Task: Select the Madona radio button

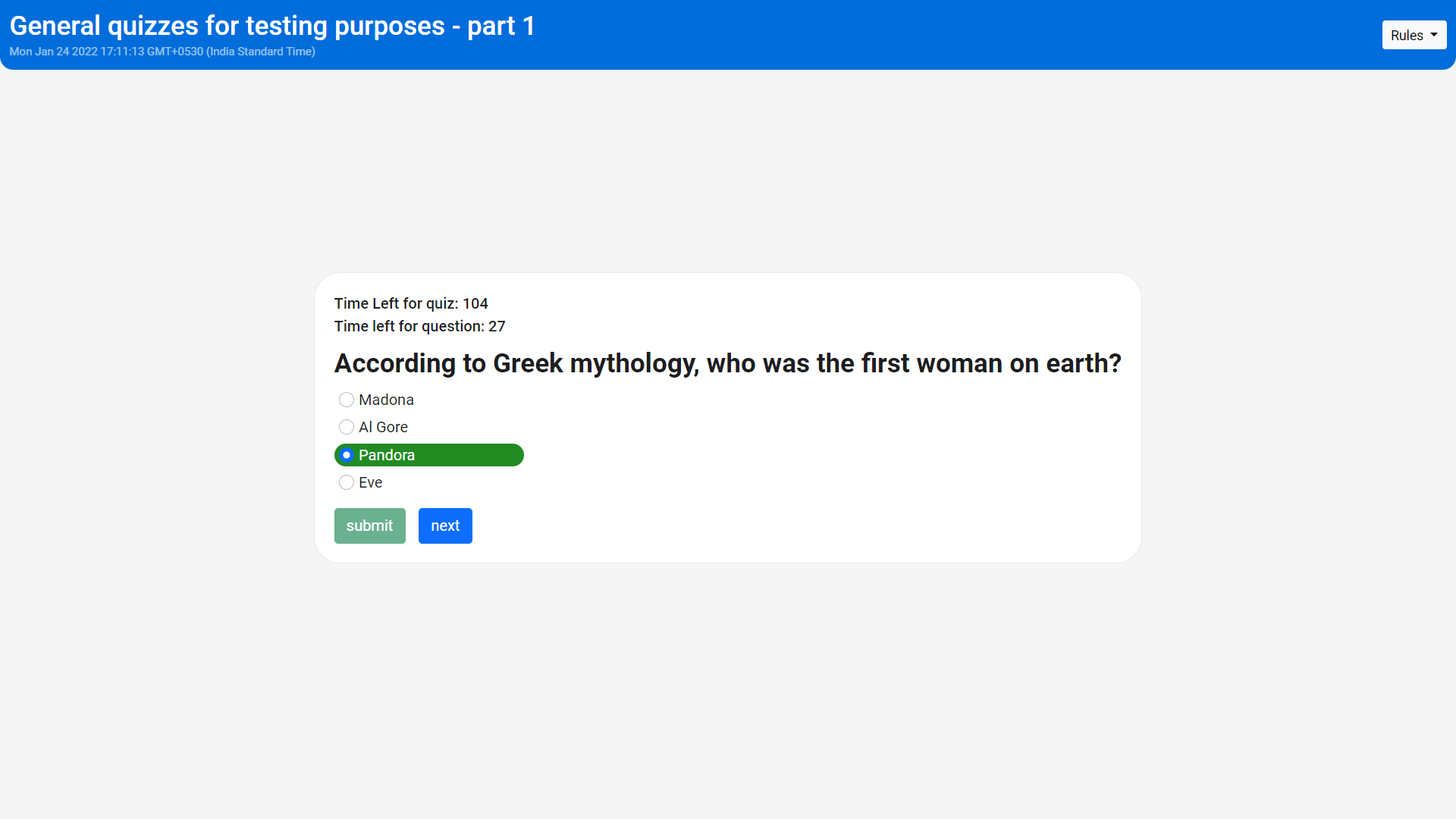Action: click(347, 400)
